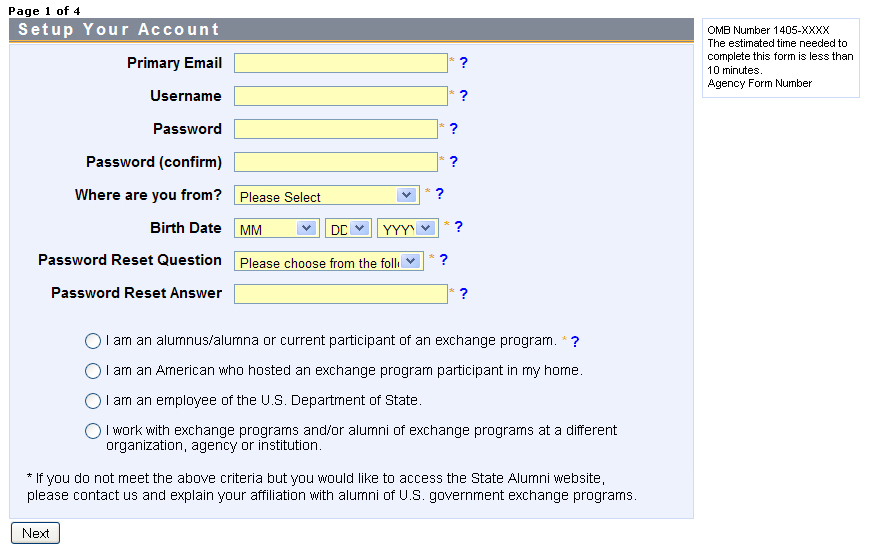The image size is (870, 558).
Task: Open help for the first Password field
Action: click(453, 129)
